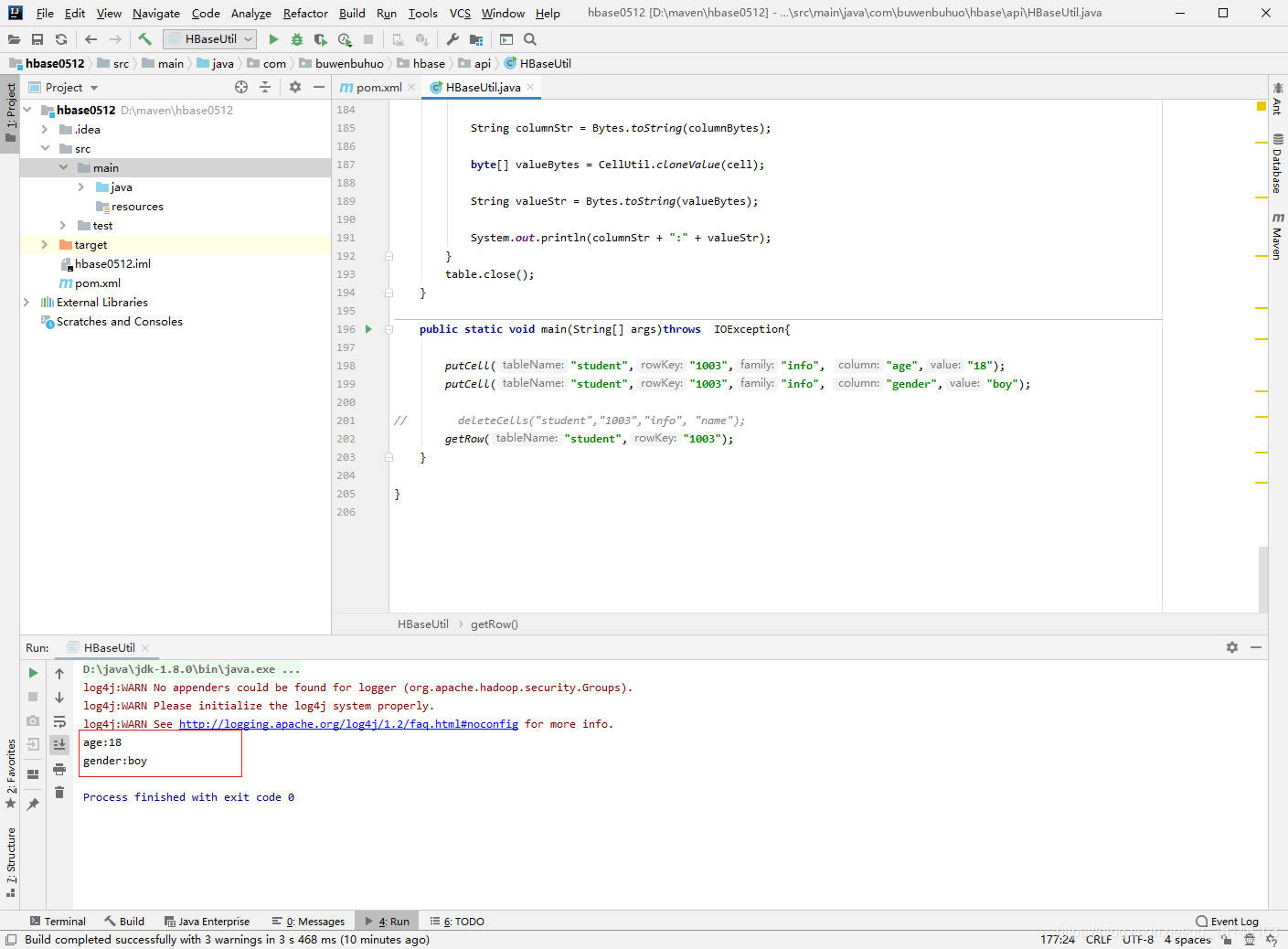Viewport: 1288px width, 949px height.
Task: Collapse all in Project panel
Action: point(265,87)
